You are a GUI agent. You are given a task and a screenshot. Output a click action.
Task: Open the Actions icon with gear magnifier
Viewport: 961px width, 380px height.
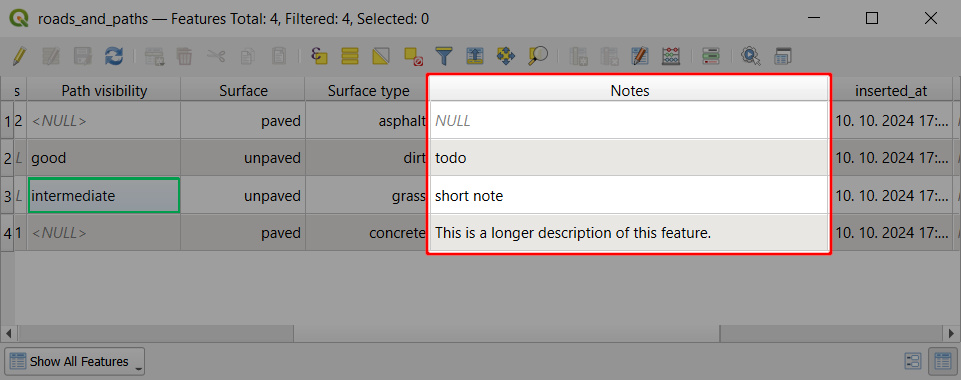click(751, 56)
